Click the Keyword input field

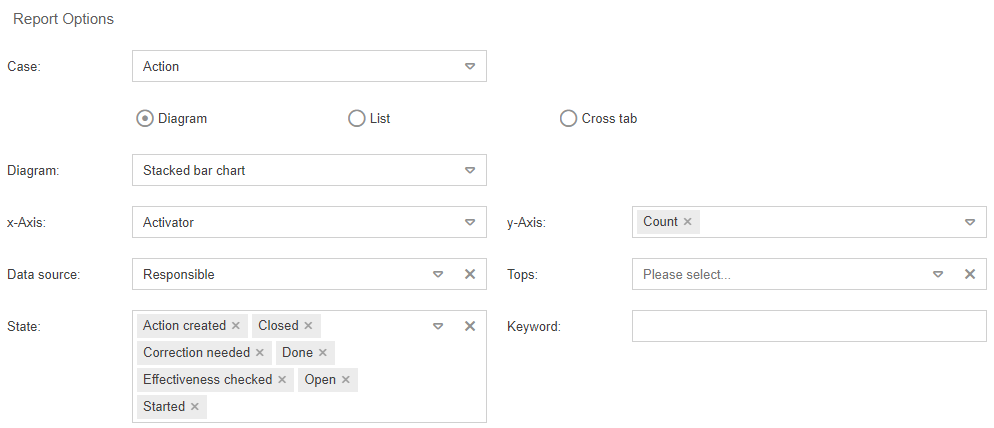pos(808,326)
